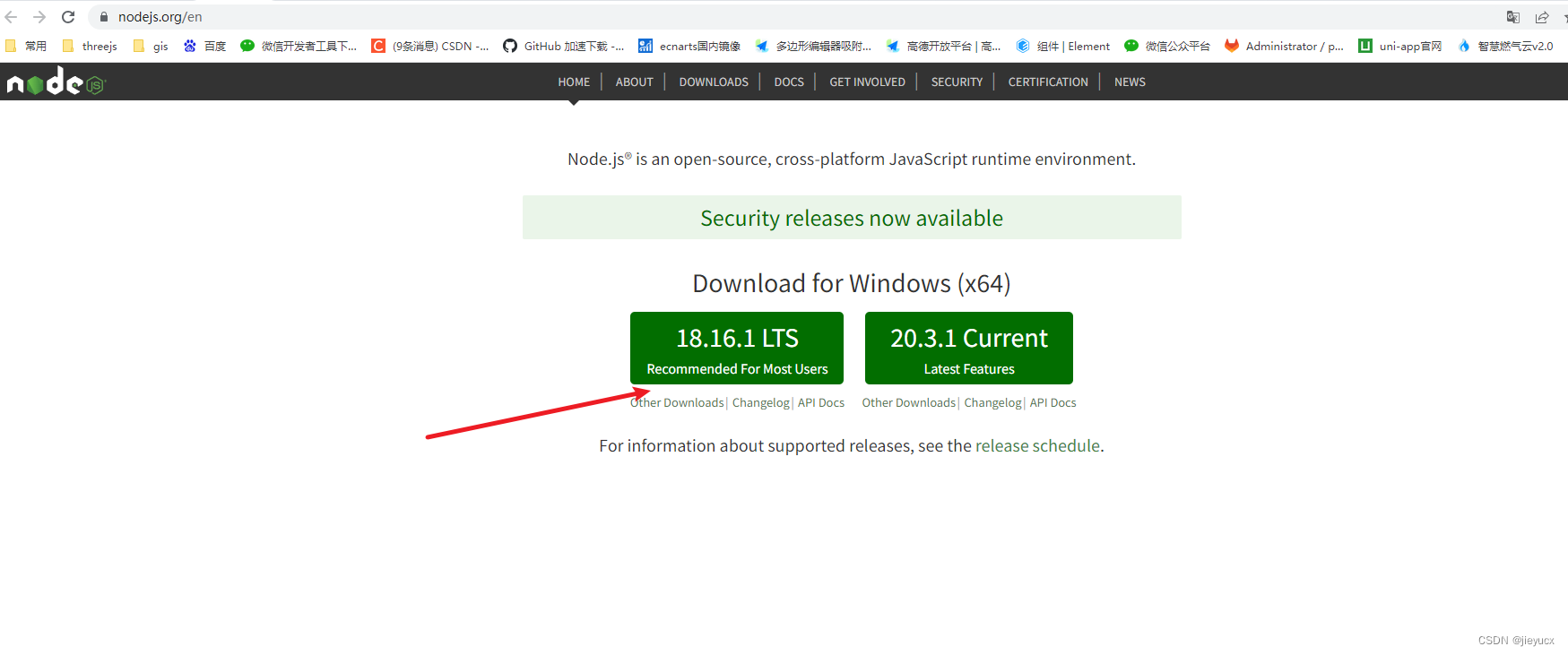
Task: Open the ecnarts国内镜像 bookmark
Action: 689,46
